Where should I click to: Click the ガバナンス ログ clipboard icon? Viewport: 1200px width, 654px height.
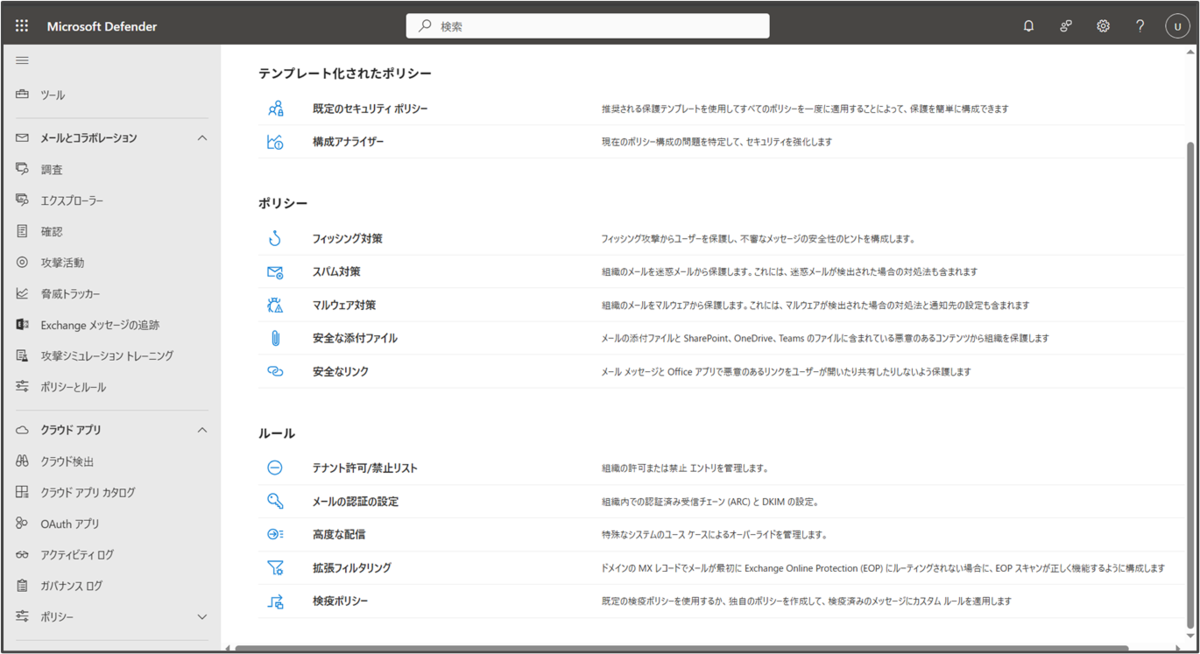coord(22,586)
